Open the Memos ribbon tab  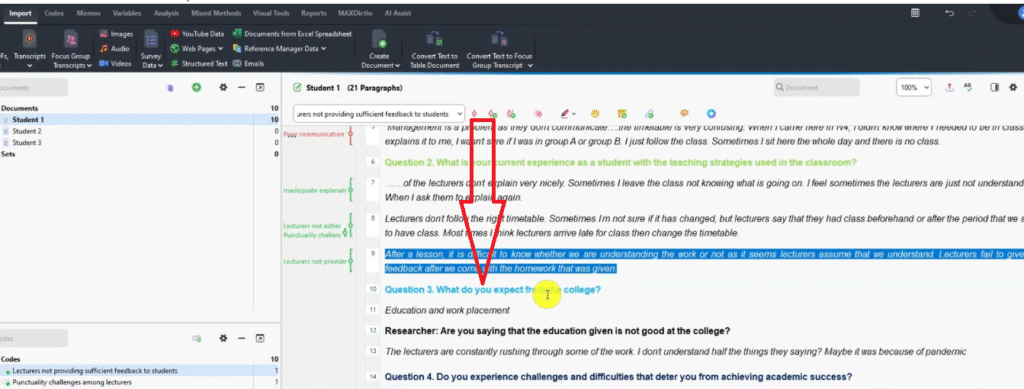(x=88, y=13)
